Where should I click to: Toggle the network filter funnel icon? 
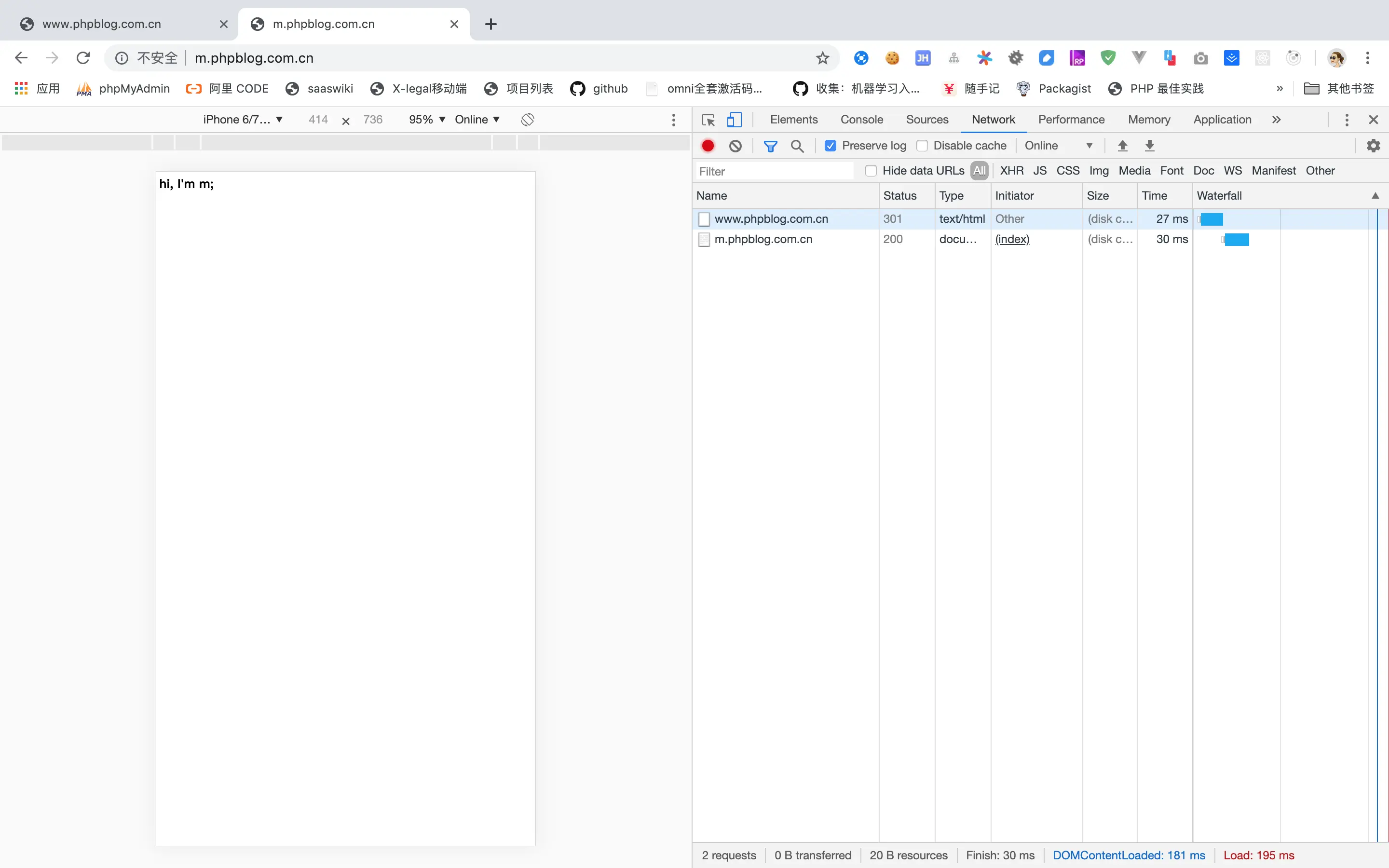pyautogui.click(x=770, y=146)
